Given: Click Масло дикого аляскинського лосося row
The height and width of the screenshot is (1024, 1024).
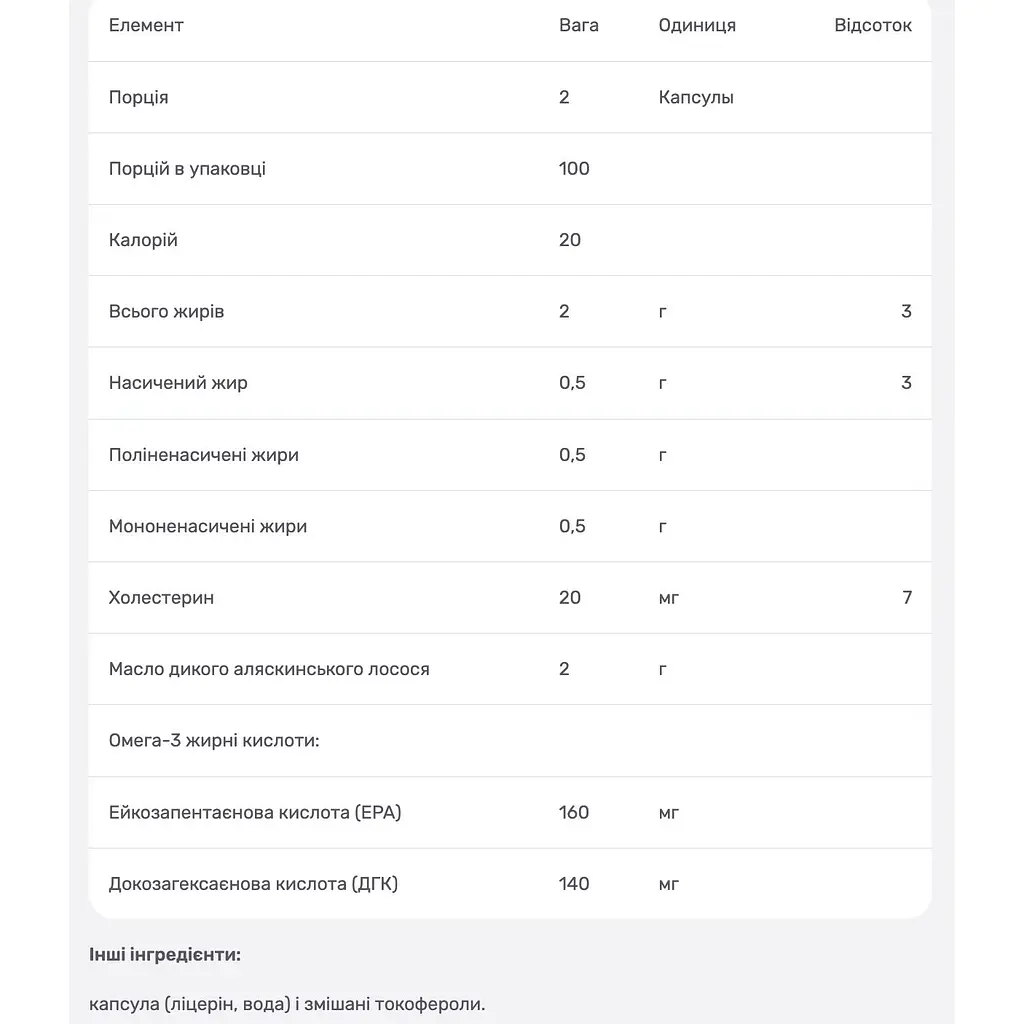Looking at the screenshot, I should pos(509,669).
